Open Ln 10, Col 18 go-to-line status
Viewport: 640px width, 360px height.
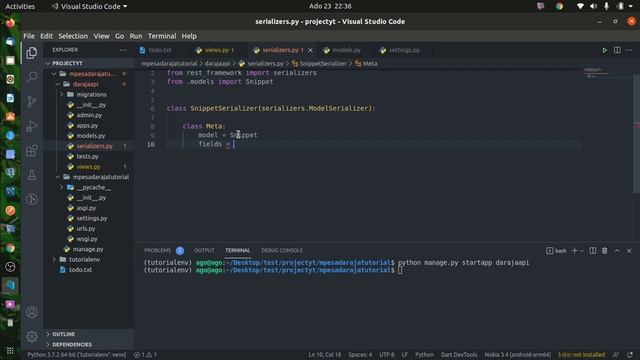[x=324, y=355]
